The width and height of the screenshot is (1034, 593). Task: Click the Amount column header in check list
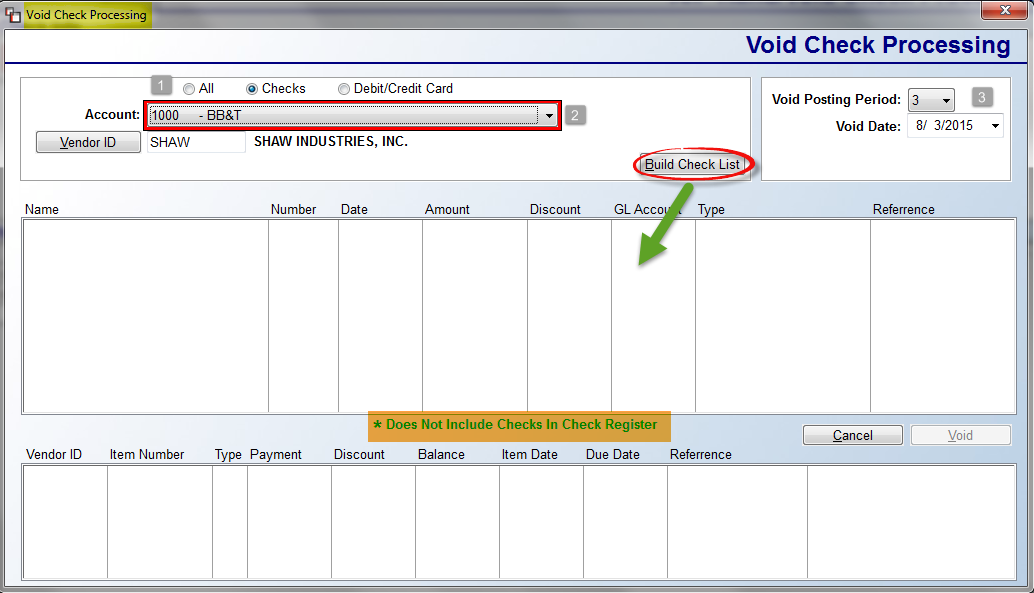coord(447,210)
